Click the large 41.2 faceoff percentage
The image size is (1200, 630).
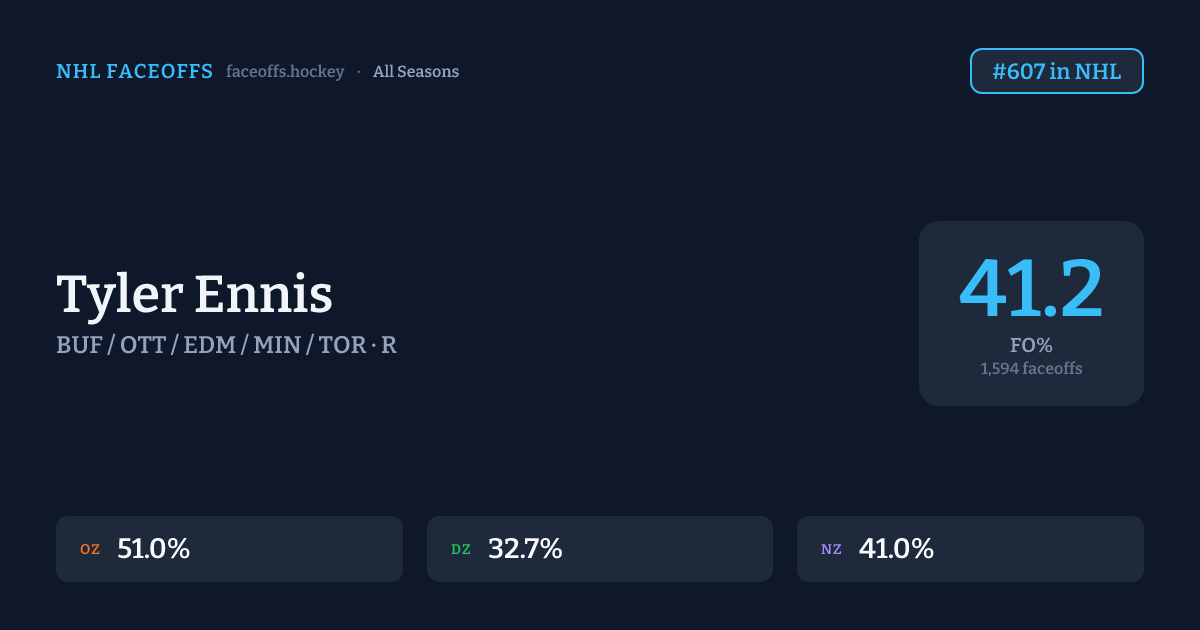tap(1030, 289)
